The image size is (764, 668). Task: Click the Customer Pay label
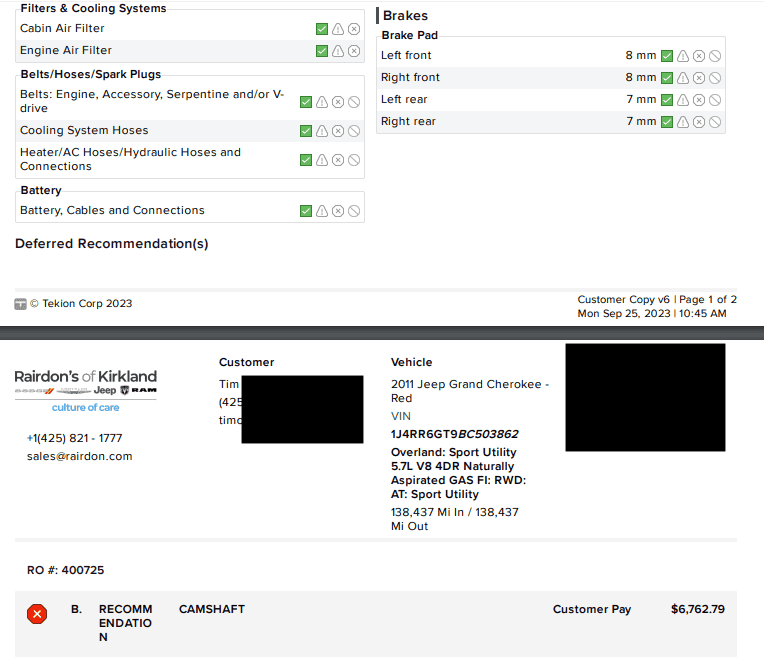(592, 609)
